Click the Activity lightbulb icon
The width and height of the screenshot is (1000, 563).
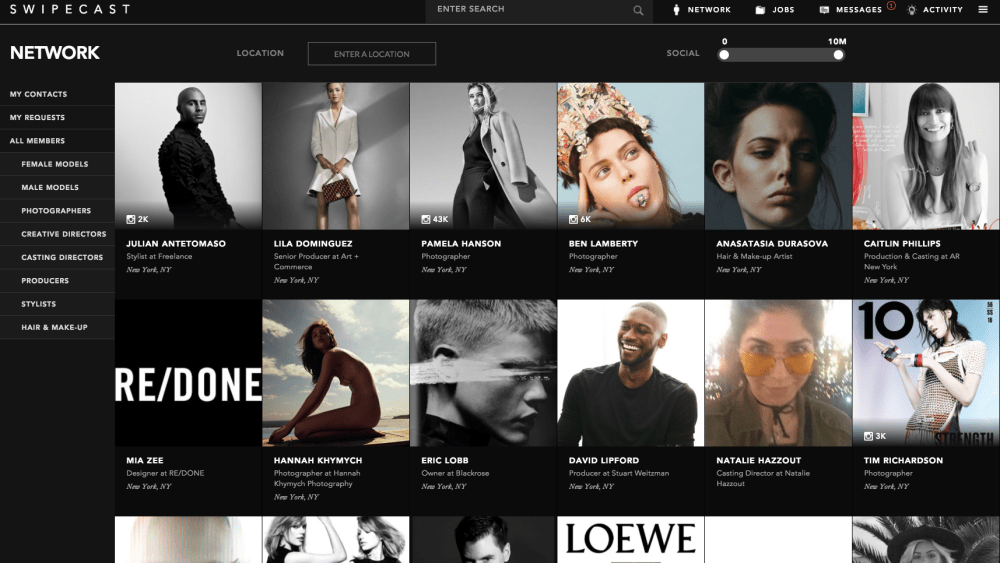click(912, 10)
